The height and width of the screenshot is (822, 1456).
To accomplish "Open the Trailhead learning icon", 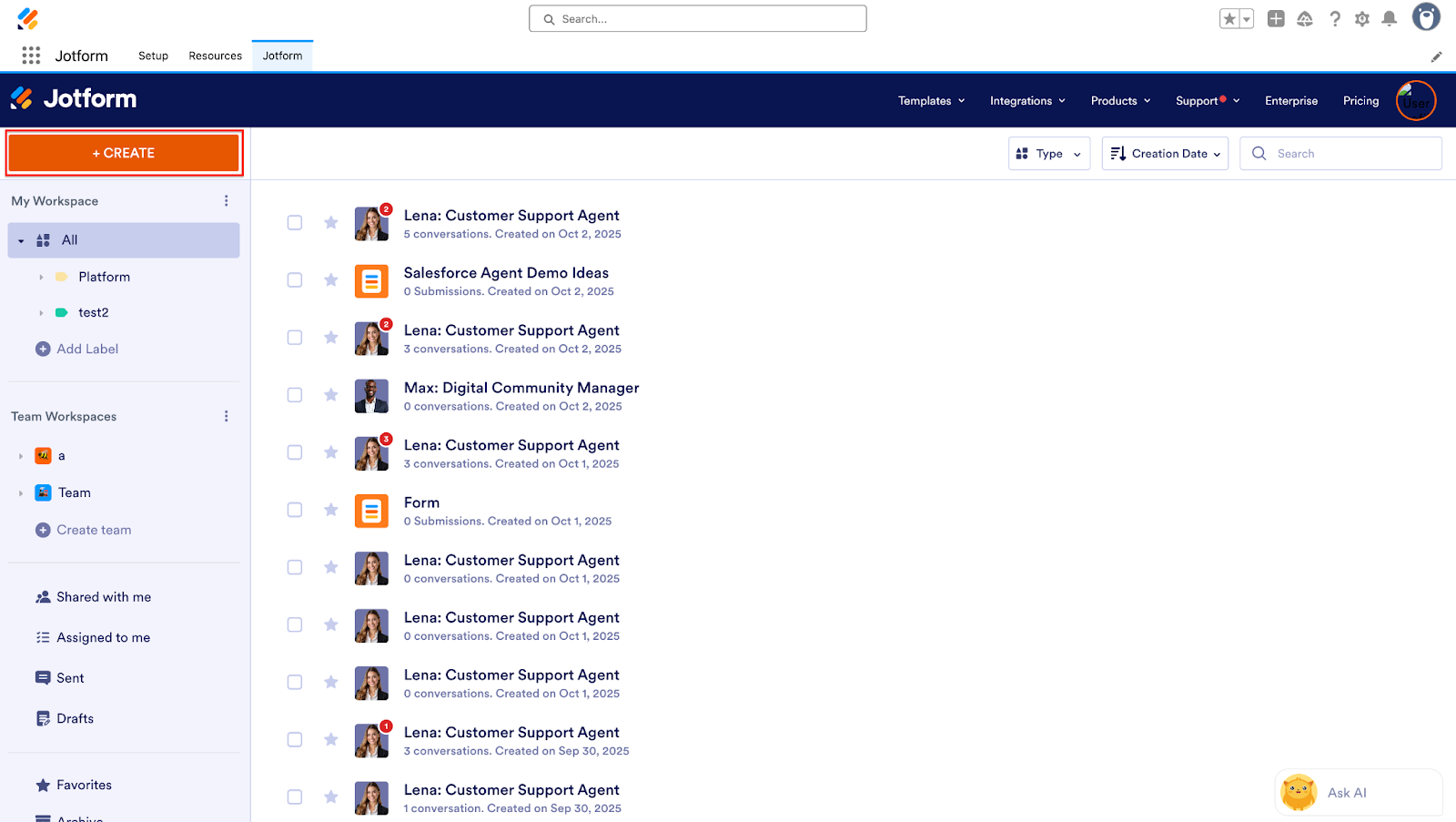I will pyautogui.click(x=1305, y=18).
